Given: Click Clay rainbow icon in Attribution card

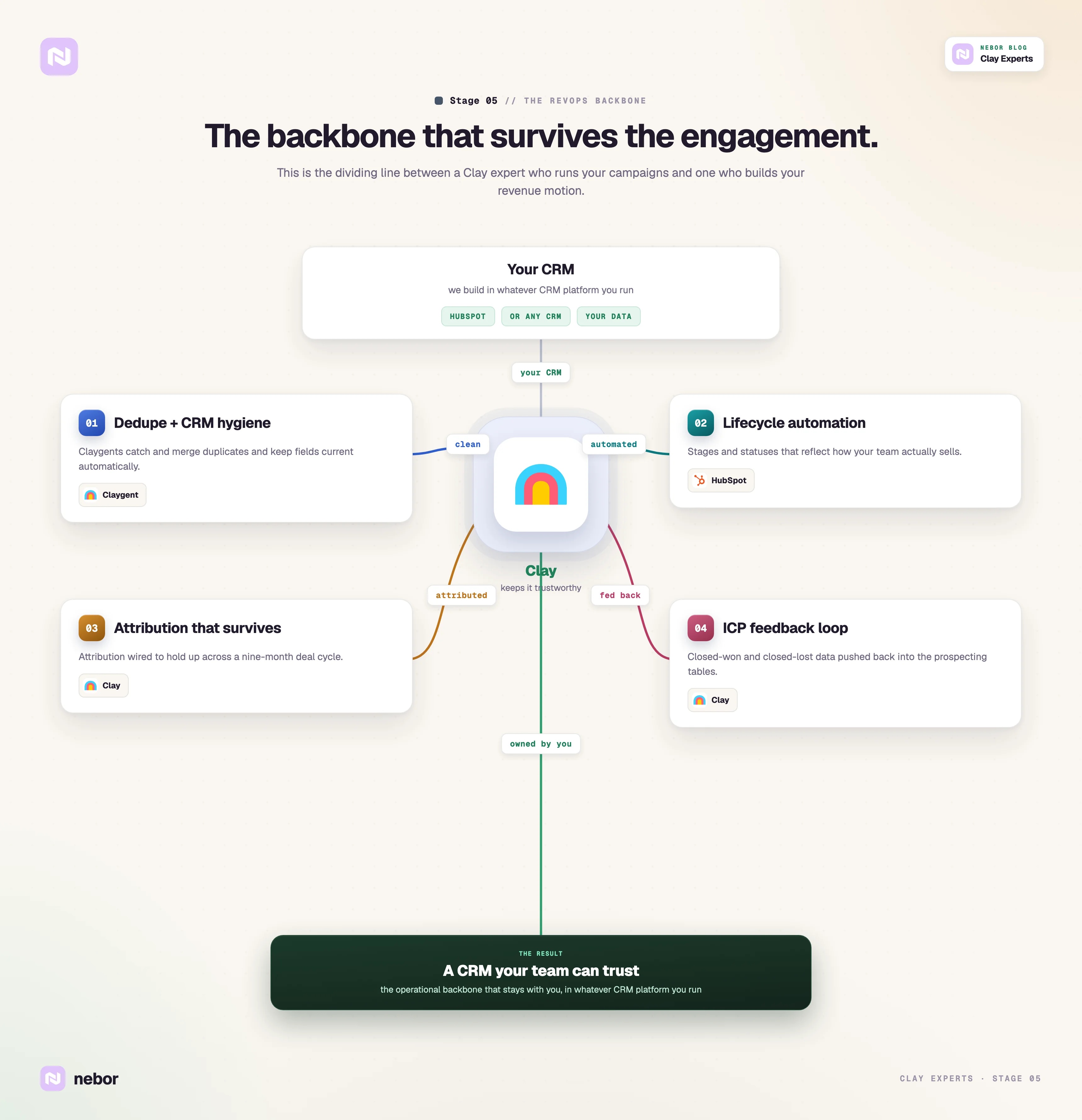Looking at the screenshot, I should 91,685.
